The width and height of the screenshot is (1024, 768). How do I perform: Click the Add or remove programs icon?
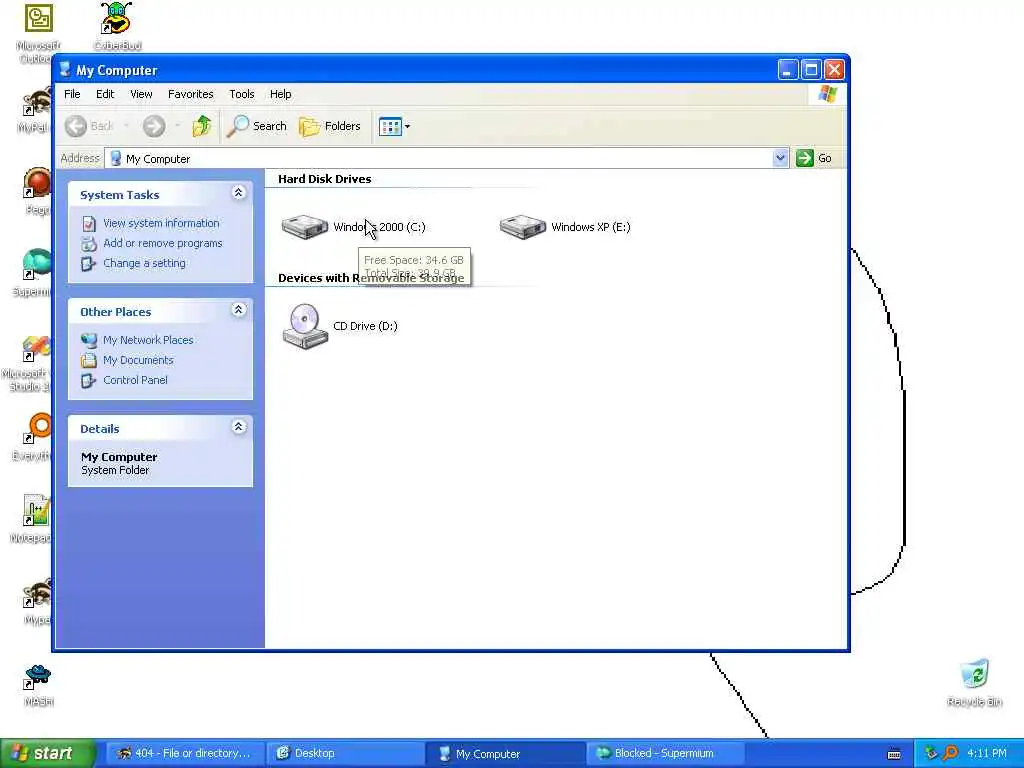[x=89, y=244]
